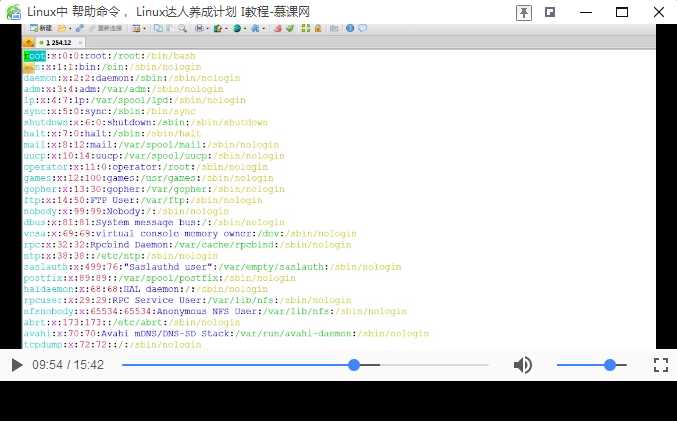677x422 pixels.
Task: Click the 'mail:x:8:12' line
Action: 151,145
